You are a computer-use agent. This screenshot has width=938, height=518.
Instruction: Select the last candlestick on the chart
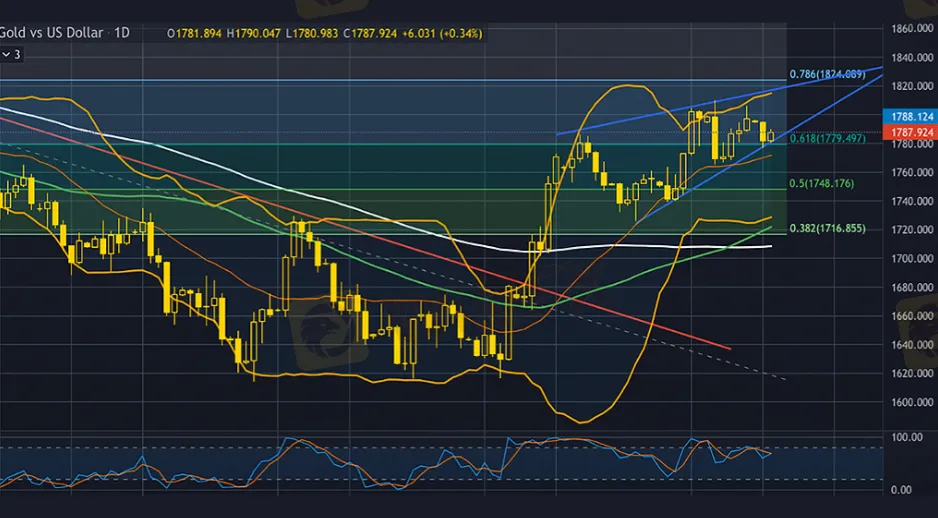tap(770, 136)
